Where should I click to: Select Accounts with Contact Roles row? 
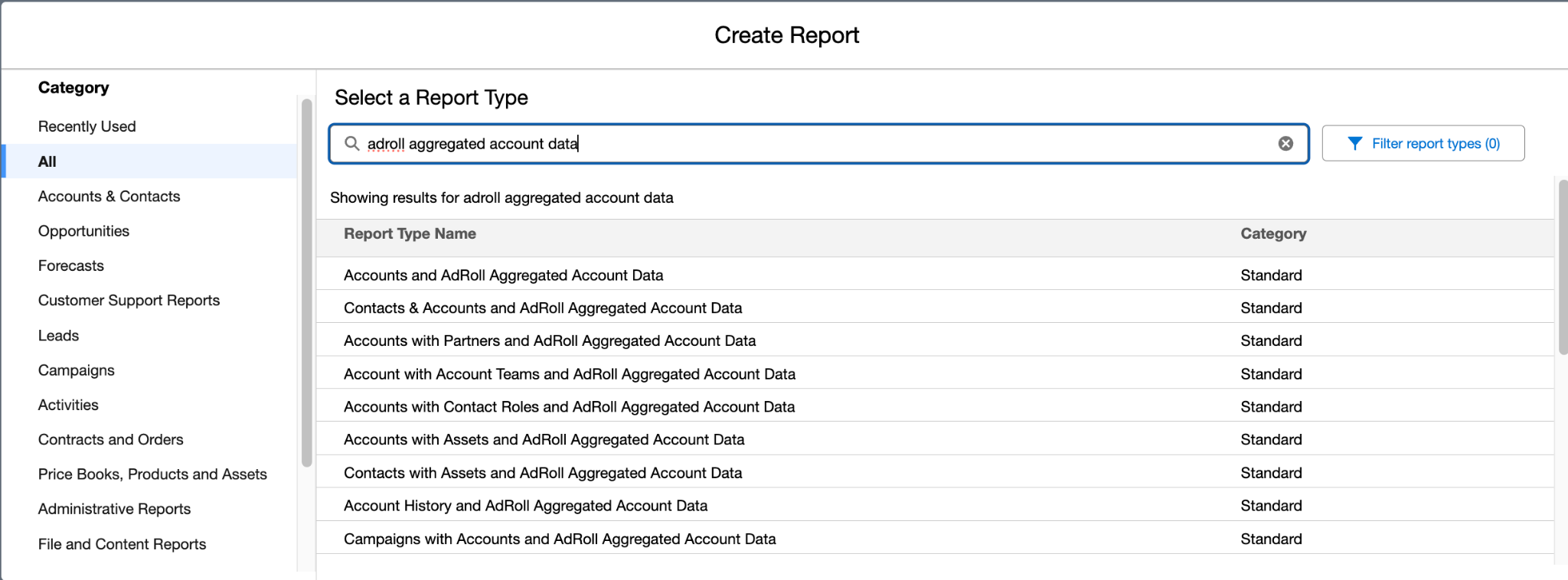[x=935, y=407]
